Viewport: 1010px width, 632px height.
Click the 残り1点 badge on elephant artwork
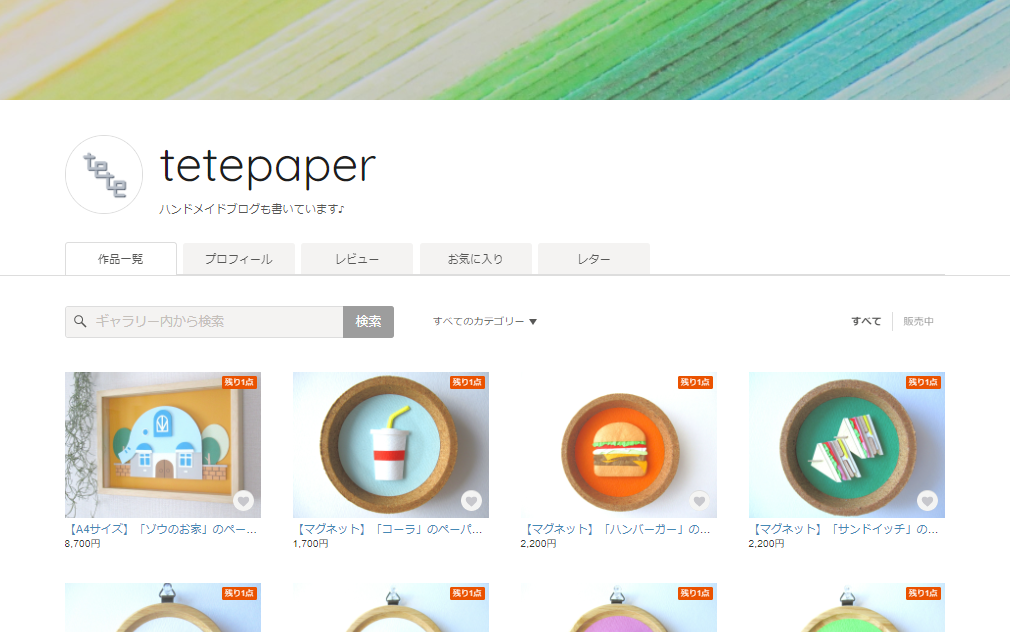click(x=239, y=382)
